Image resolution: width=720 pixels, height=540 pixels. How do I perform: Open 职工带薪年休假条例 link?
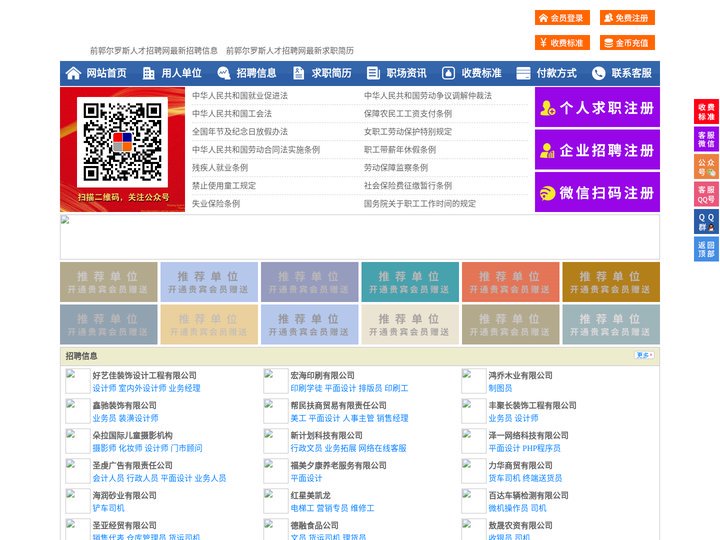coord(400,150)
